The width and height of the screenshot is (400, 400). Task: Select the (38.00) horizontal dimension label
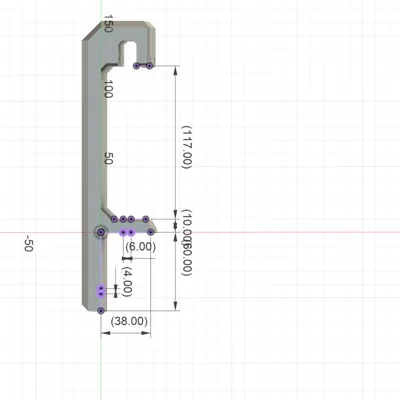click(129, 321)
